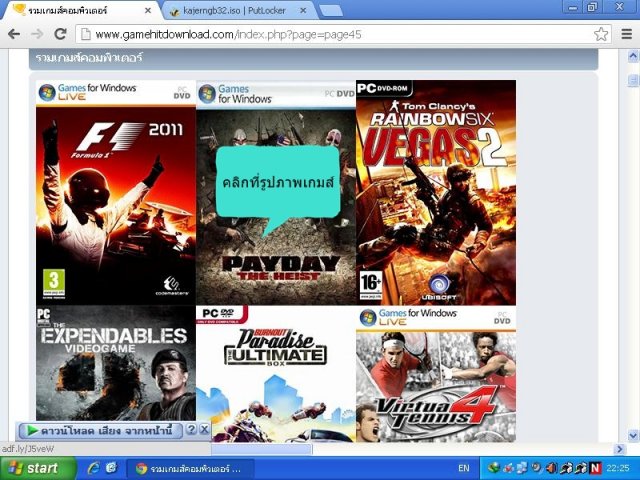Click the red N tray icon
This screenshot has width=640, height=480.
tap(596, 468)
